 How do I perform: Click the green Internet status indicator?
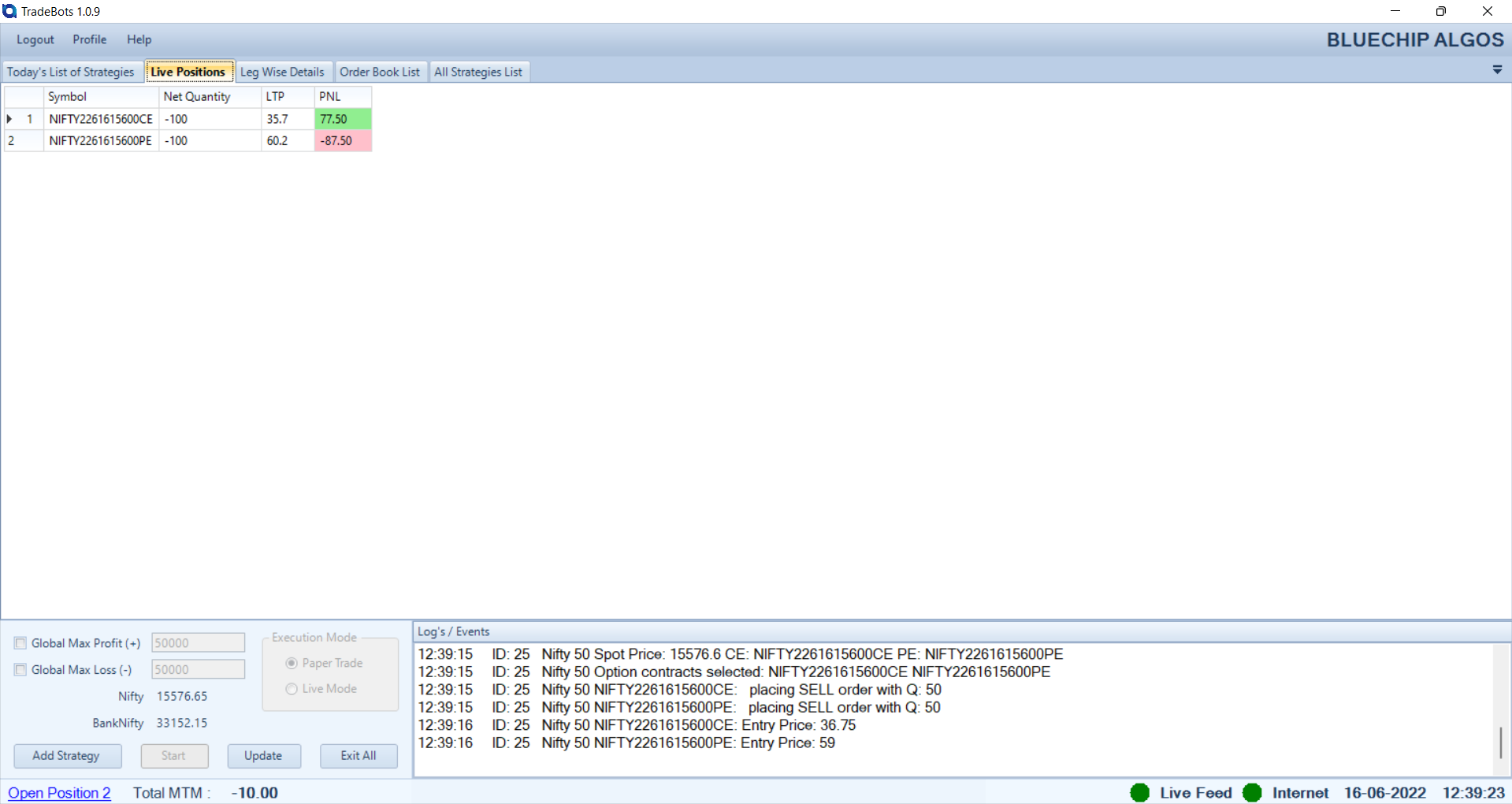[x=1252, y=793]
